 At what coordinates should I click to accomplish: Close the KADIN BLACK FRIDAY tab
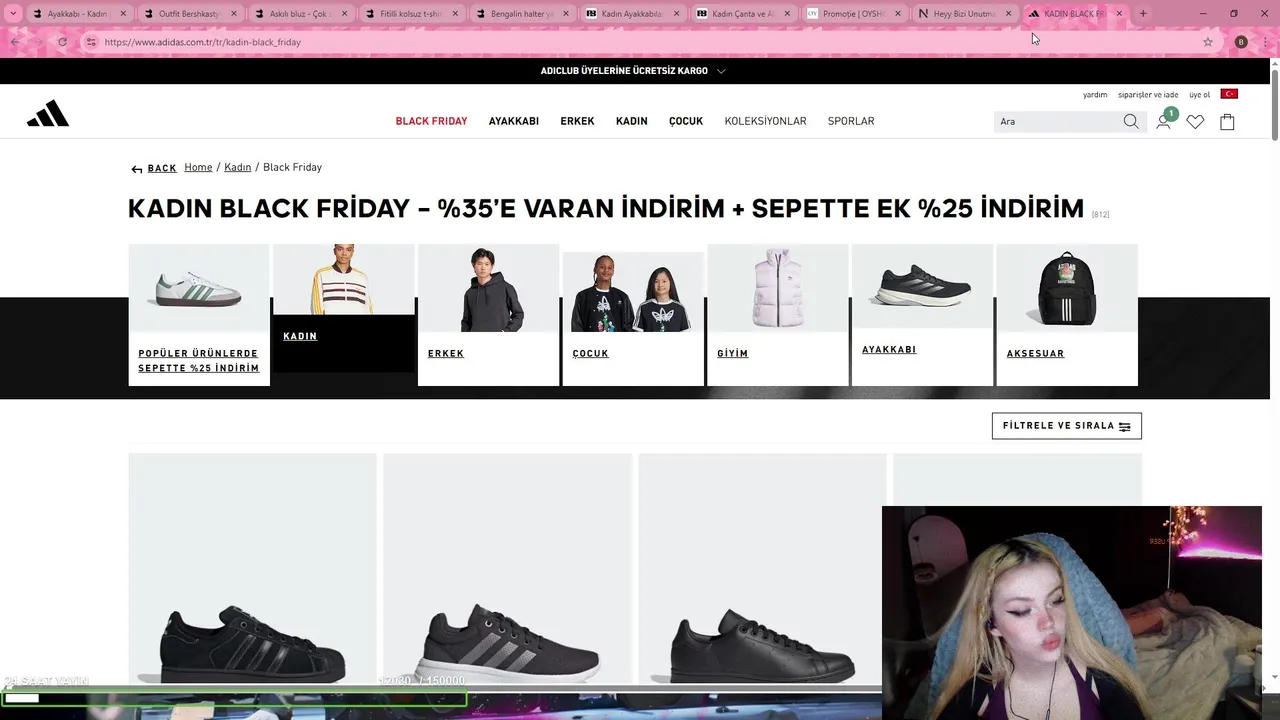[x=1119, y=14]
